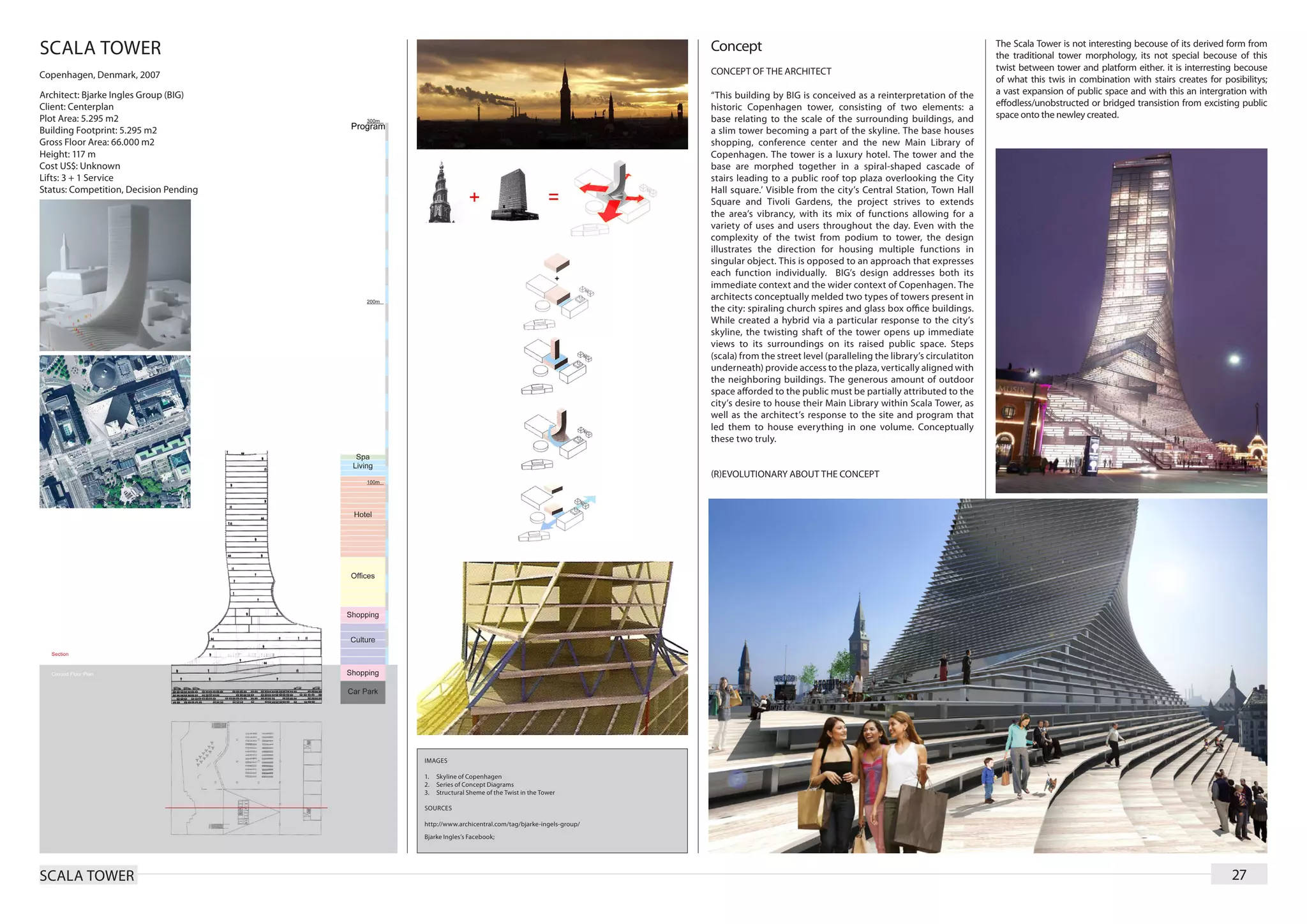Click the "Lifts: 3 + 1 Service" line

(x=77, y=177)
